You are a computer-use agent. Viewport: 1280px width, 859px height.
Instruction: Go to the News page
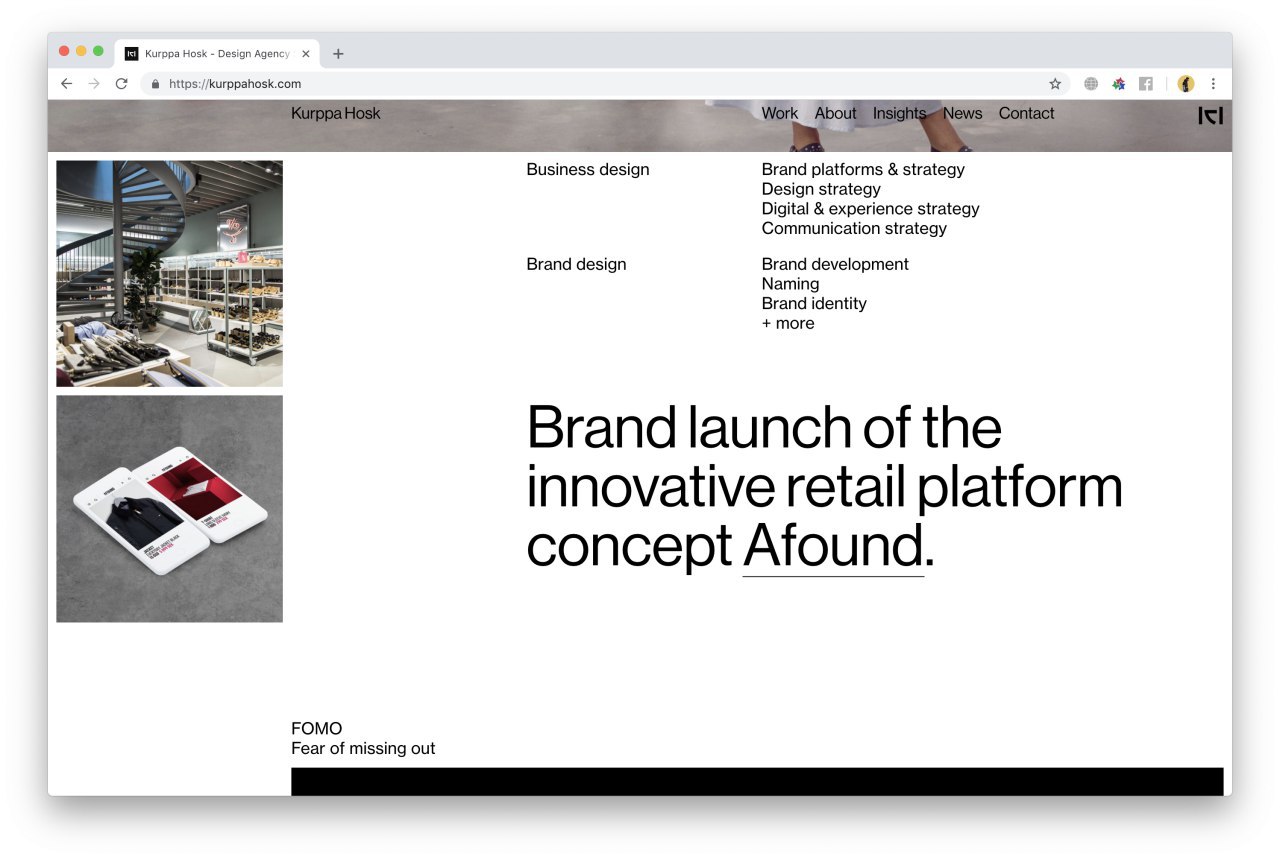tap(963, 113)
